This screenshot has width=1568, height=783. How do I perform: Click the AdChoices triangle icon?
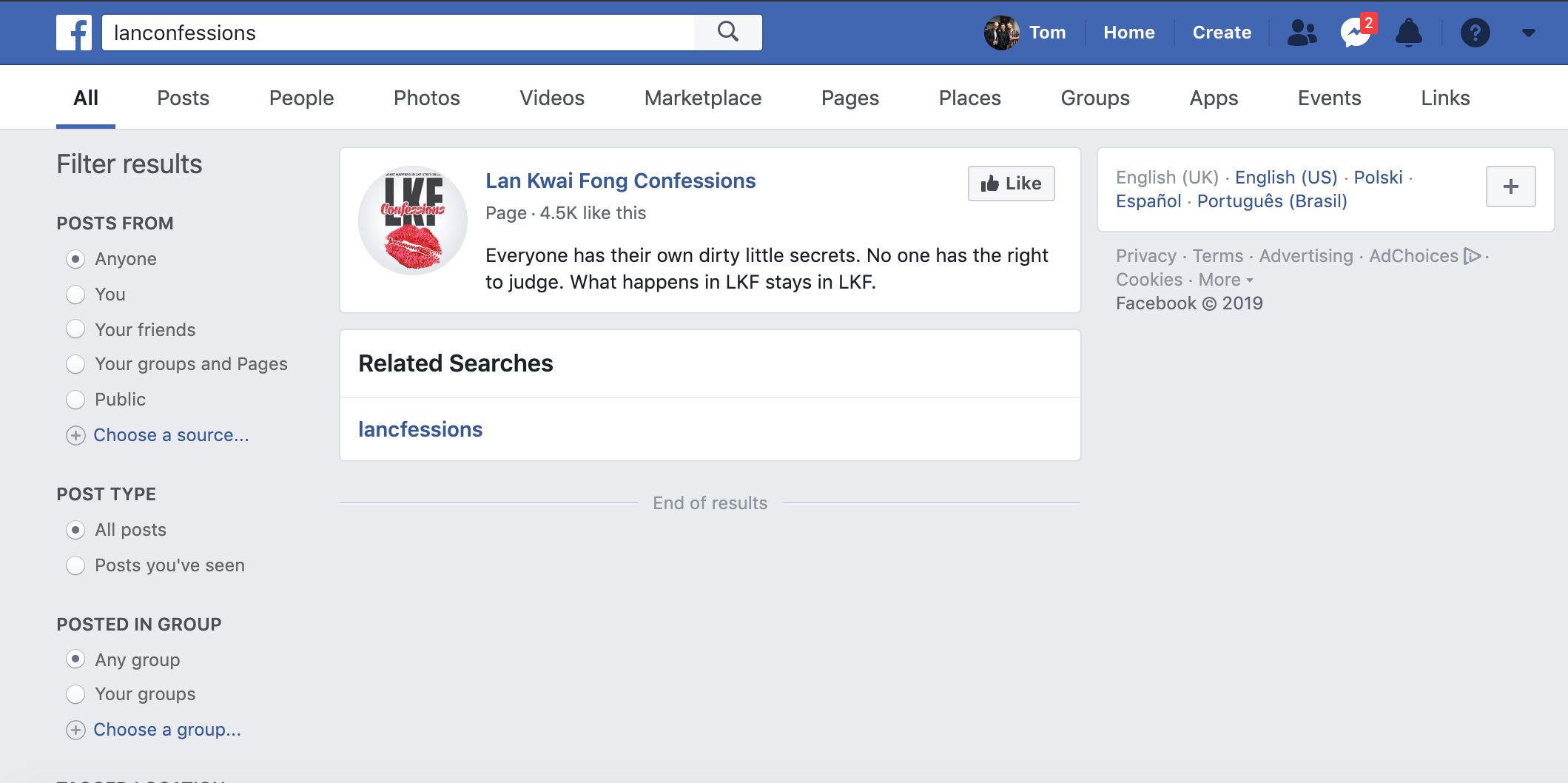pos(1472,256)
